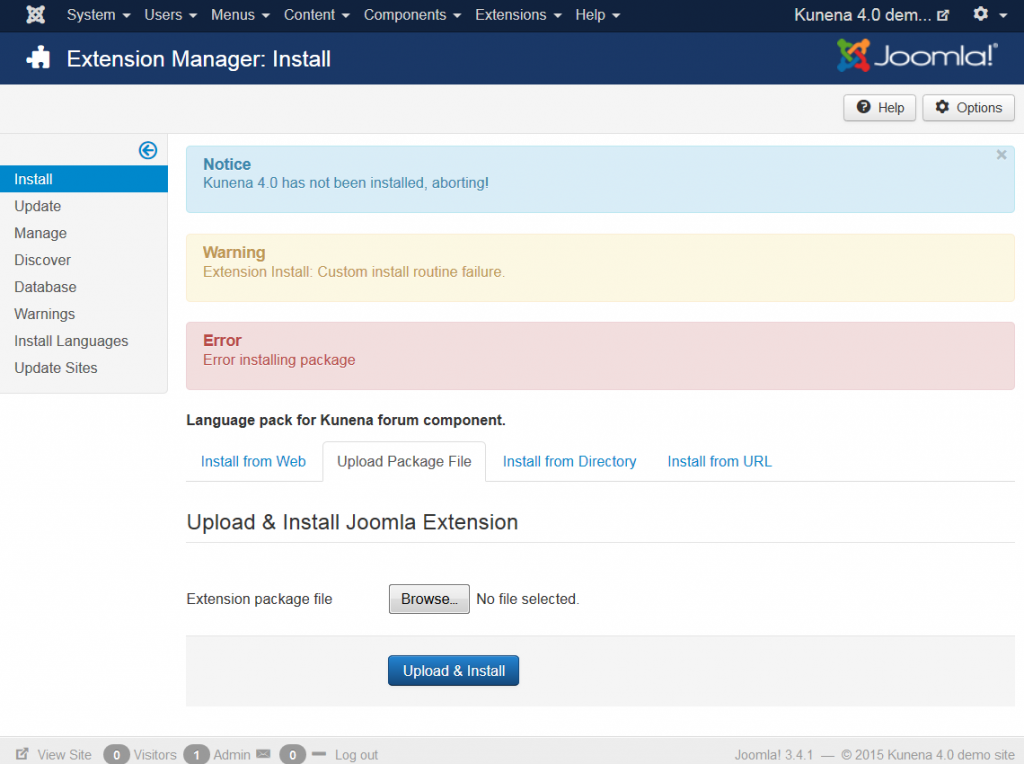
Task: Switch to the Install from Web tab
Action: click(x=253, y=461)
